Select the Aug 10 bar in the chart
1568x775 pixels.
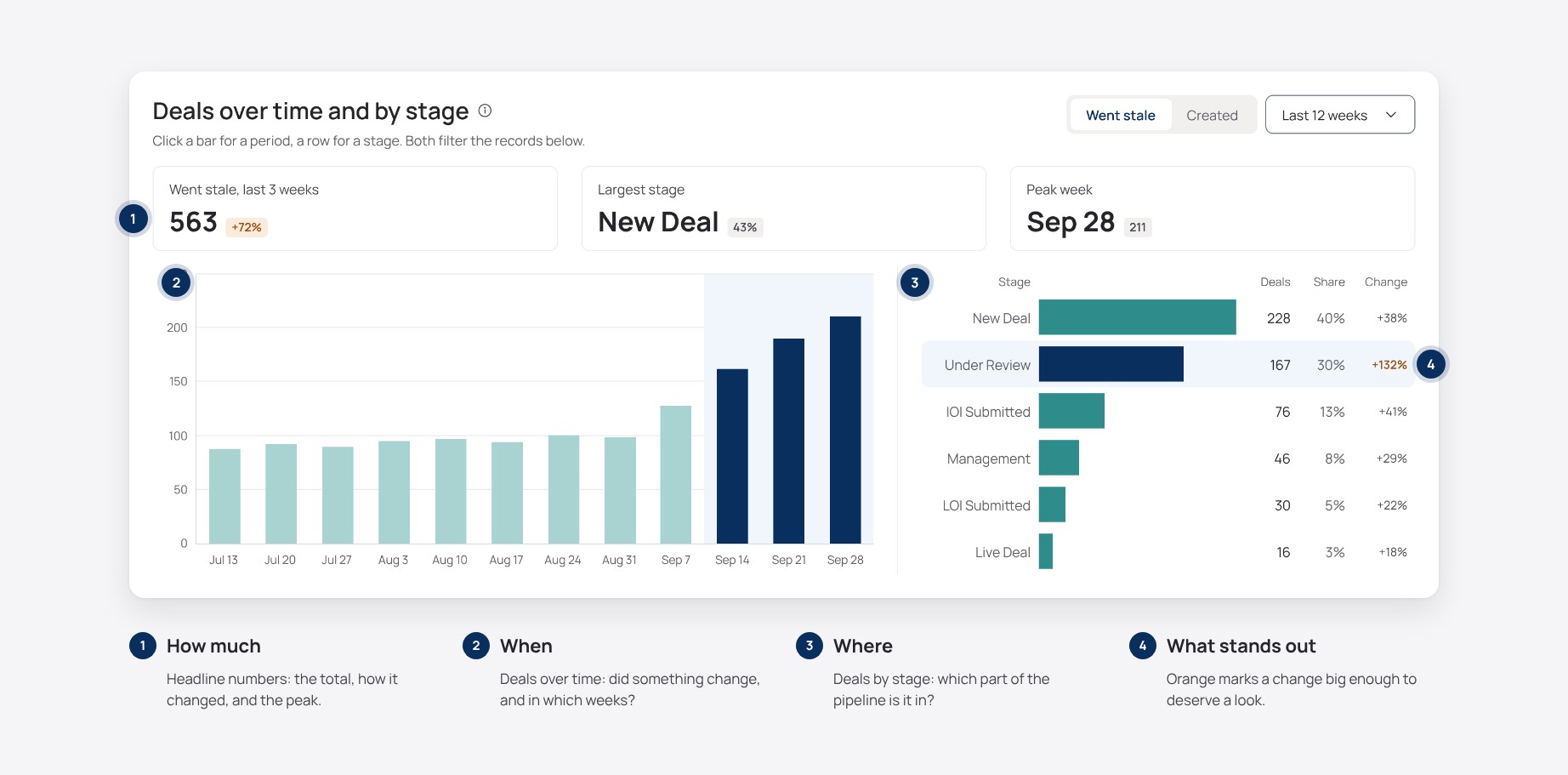[451, 491]
